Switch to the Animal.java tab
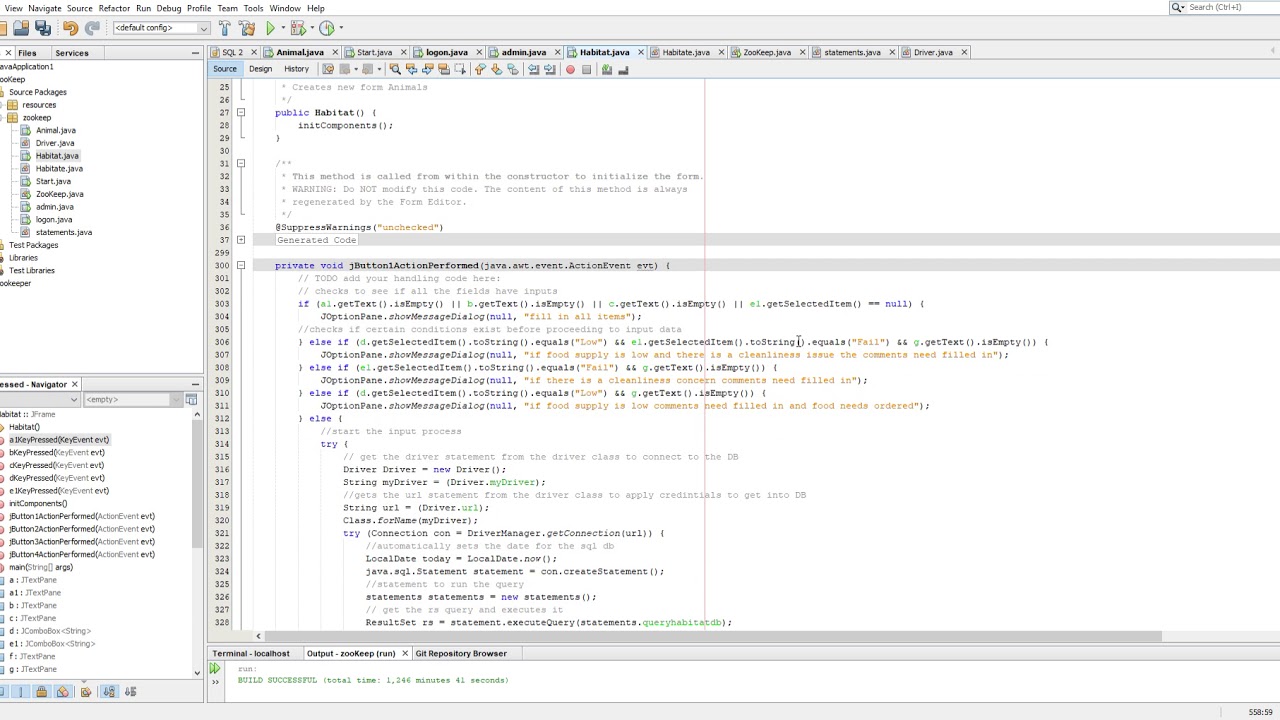1280x720 pixels. [x=299, y=52]
